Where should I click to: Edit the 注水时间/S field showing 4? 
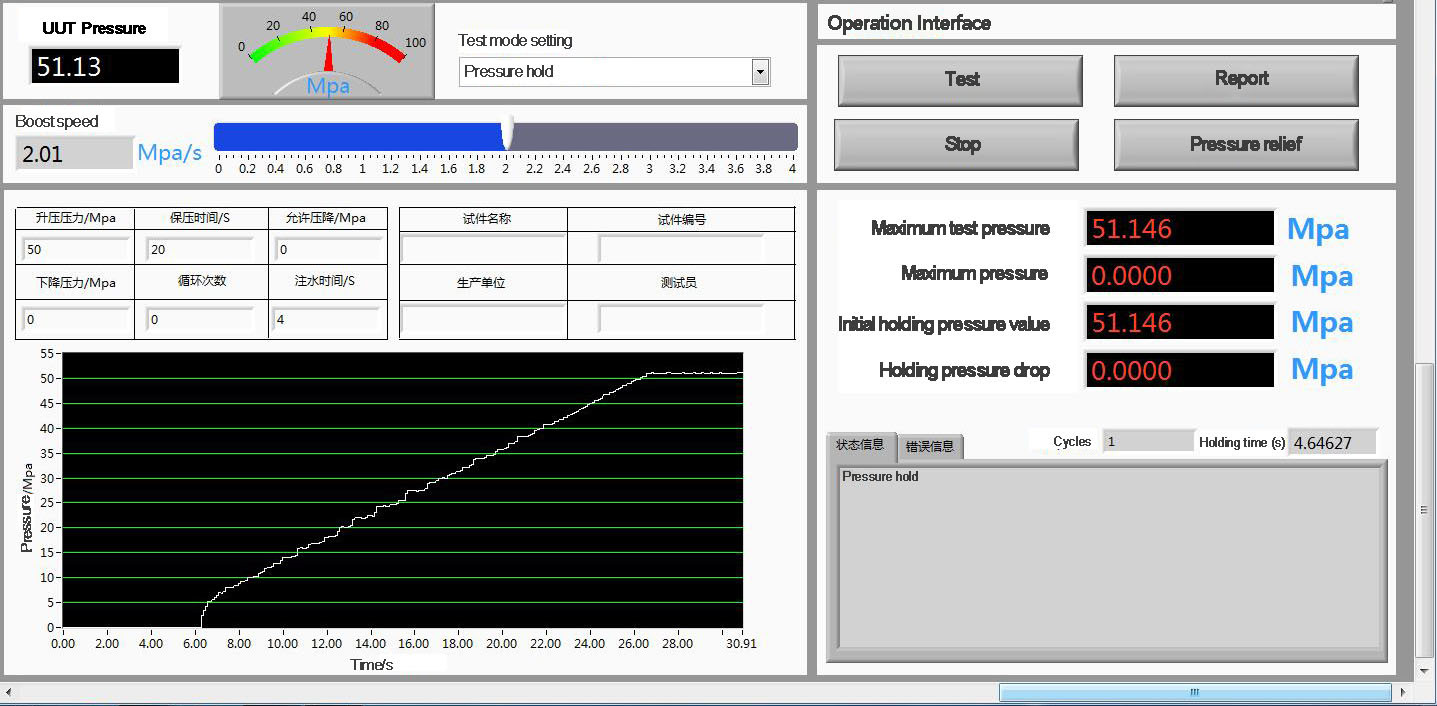tap(328, 320)
